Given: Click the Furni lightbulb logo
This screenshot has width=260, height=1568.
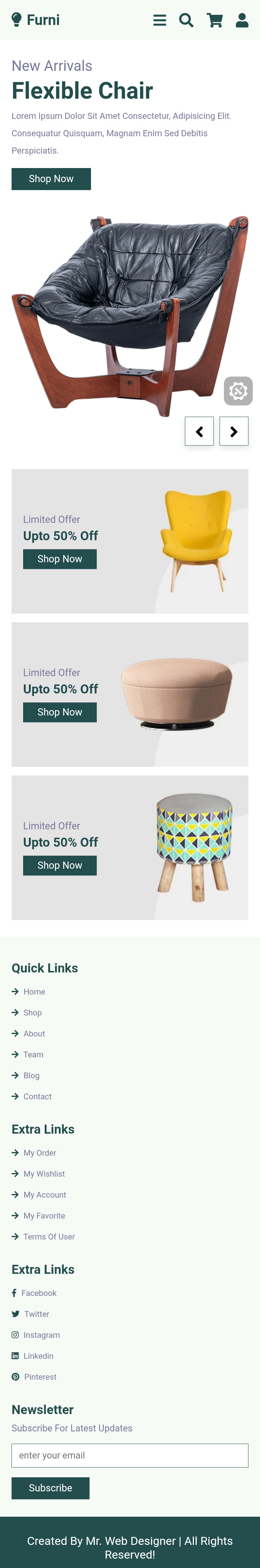Looking at the screenshot, I should 35,20.
